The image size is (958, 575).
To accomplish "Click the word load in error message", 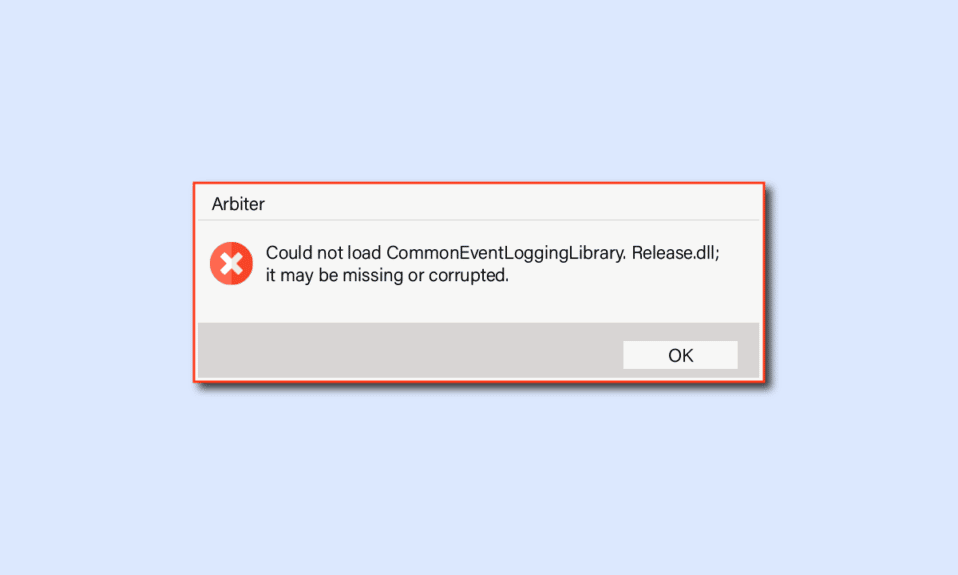I will coord(364,253).
